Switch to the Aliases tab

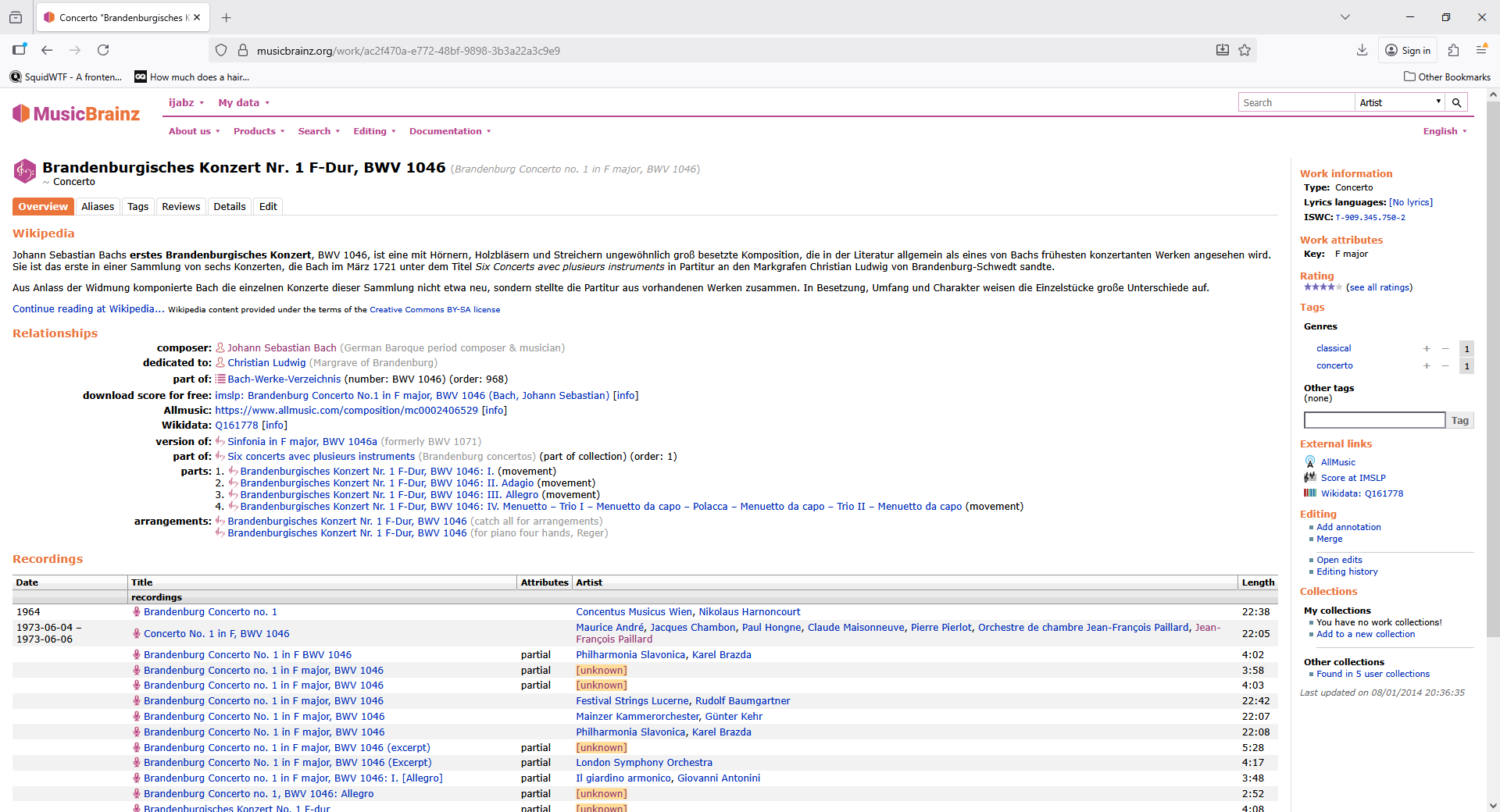98,207
